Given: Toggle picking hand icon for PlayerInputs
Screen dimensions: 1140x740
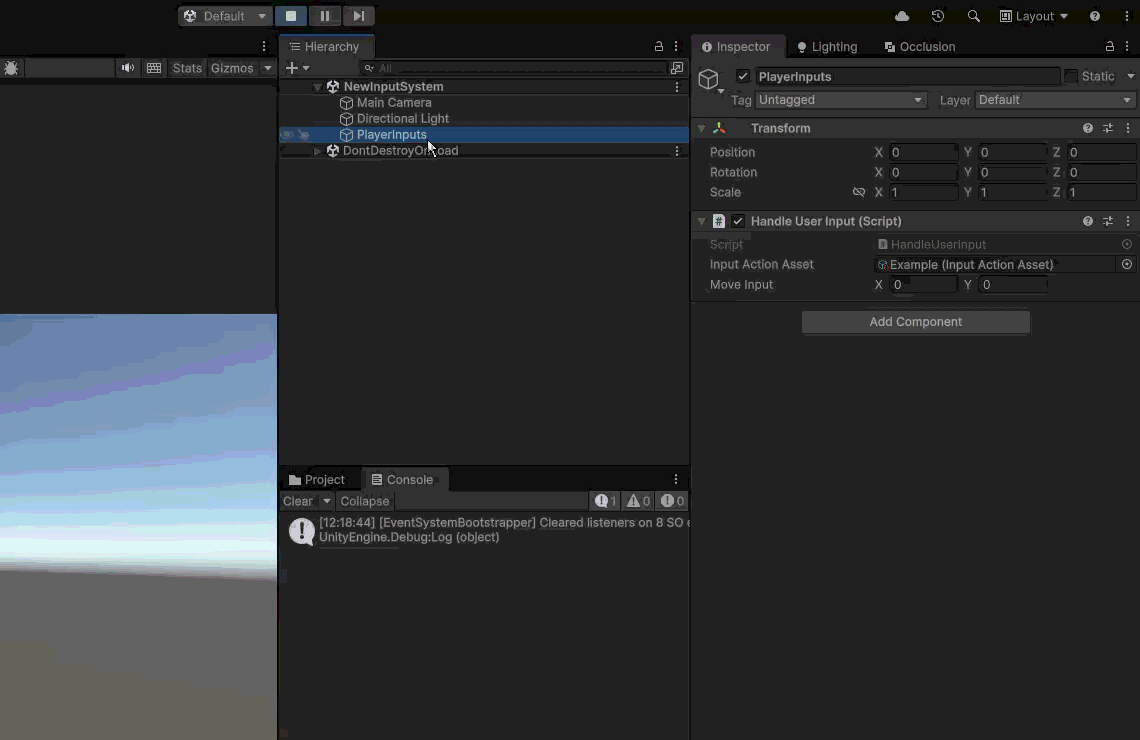Looking at the screenshot, I should click(x=304, y=134).
